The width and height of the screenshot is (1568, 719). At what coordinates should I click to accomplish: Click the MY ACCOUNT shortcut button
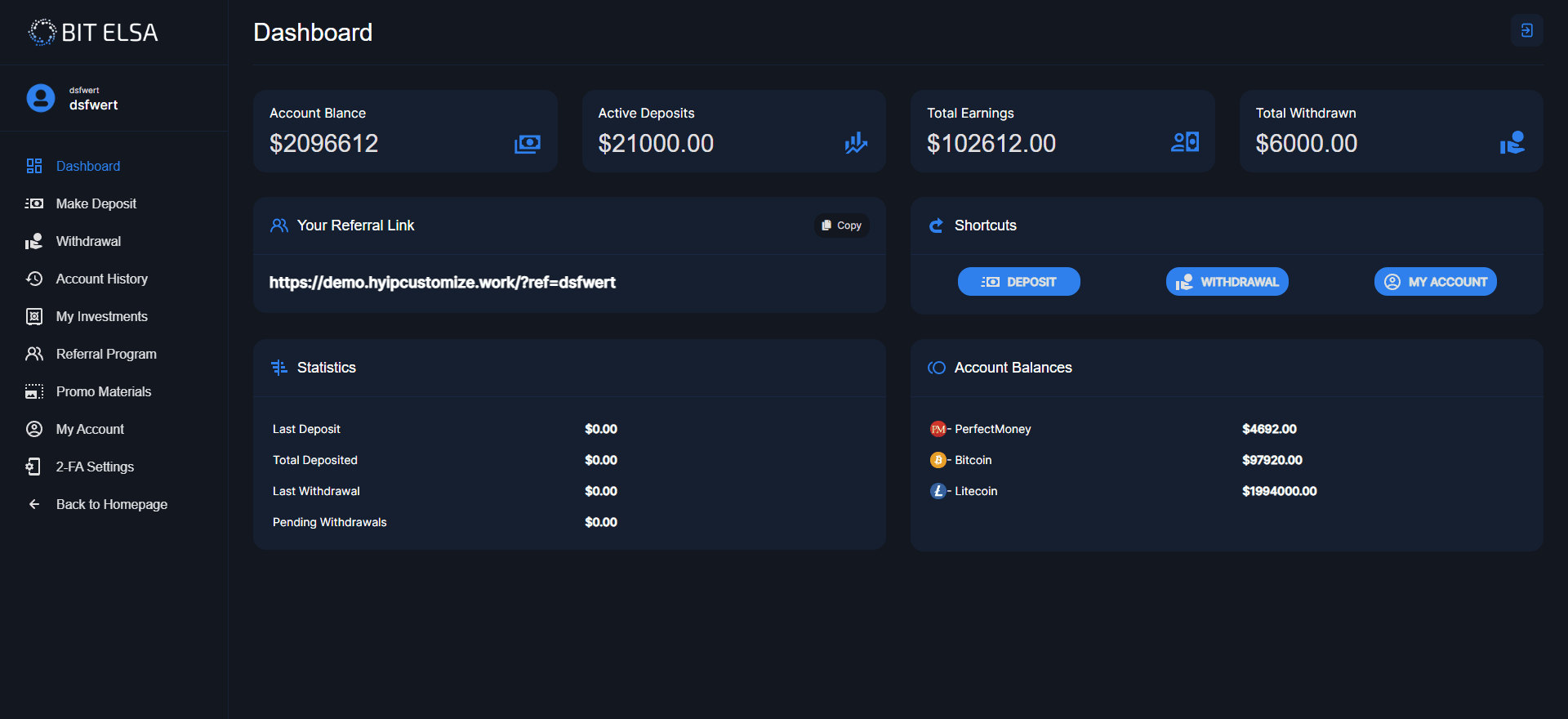pyautogui.click(x=1436, y=282)
